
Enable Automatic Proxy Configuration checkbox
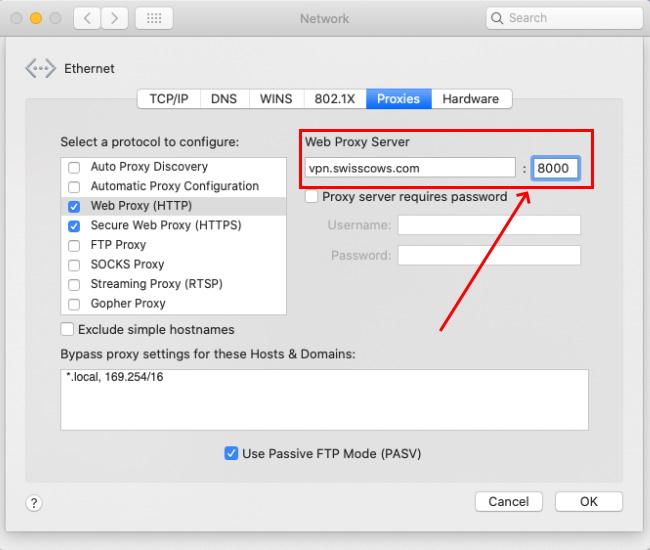[x=74, y=187]
